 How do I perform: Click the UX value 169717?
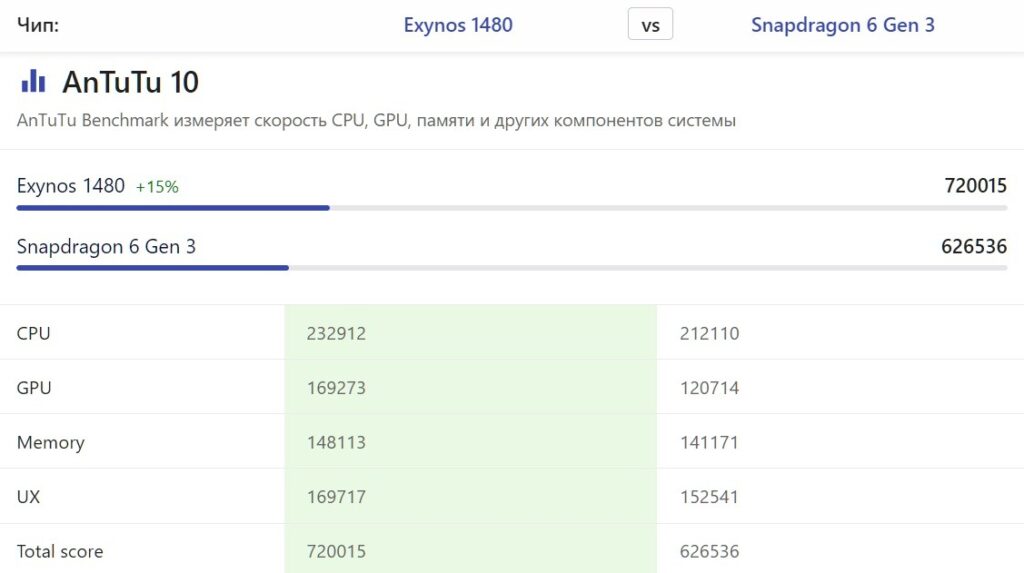point(336,497)
